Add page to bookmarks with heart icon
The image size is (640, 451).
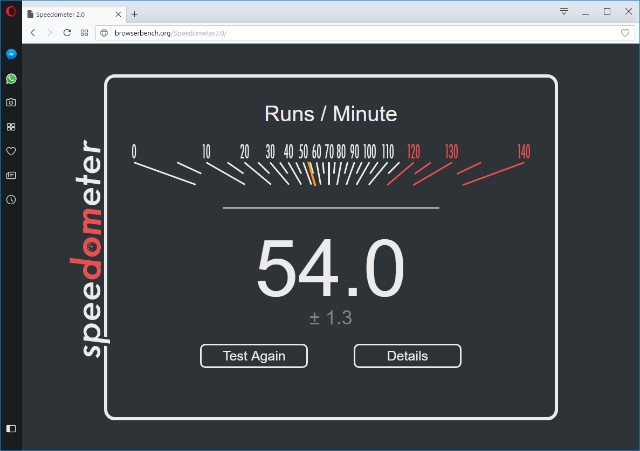(625, 33)
